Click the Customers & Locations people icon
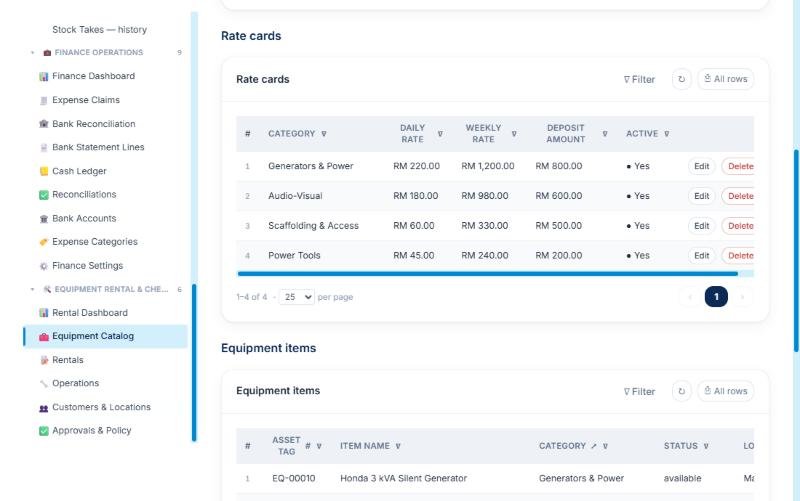The height and width of the screenshot is (501, 800). (44, 408)
